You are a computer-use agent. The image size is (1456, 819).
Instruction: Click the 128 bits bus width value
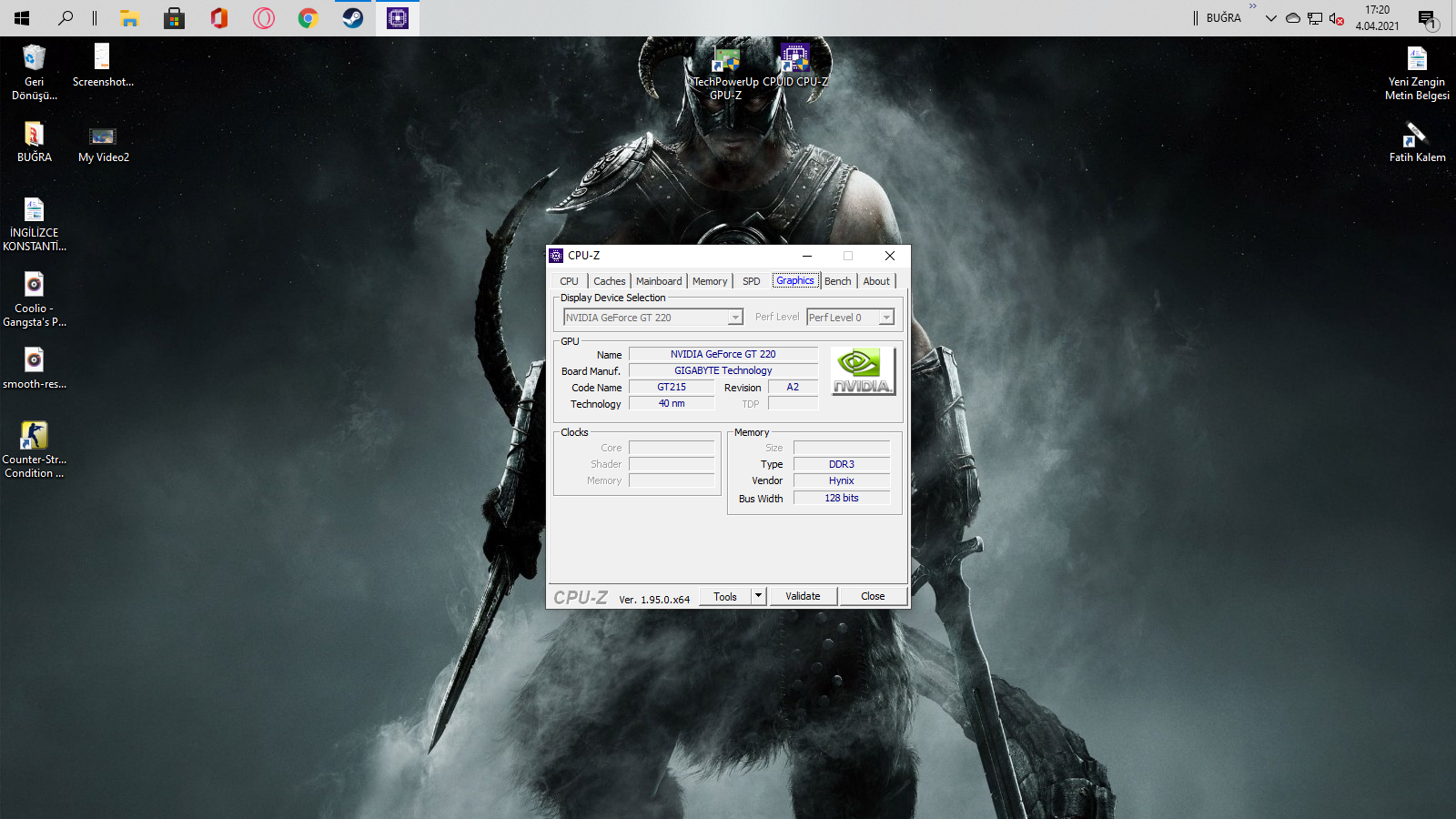(842, 498)
